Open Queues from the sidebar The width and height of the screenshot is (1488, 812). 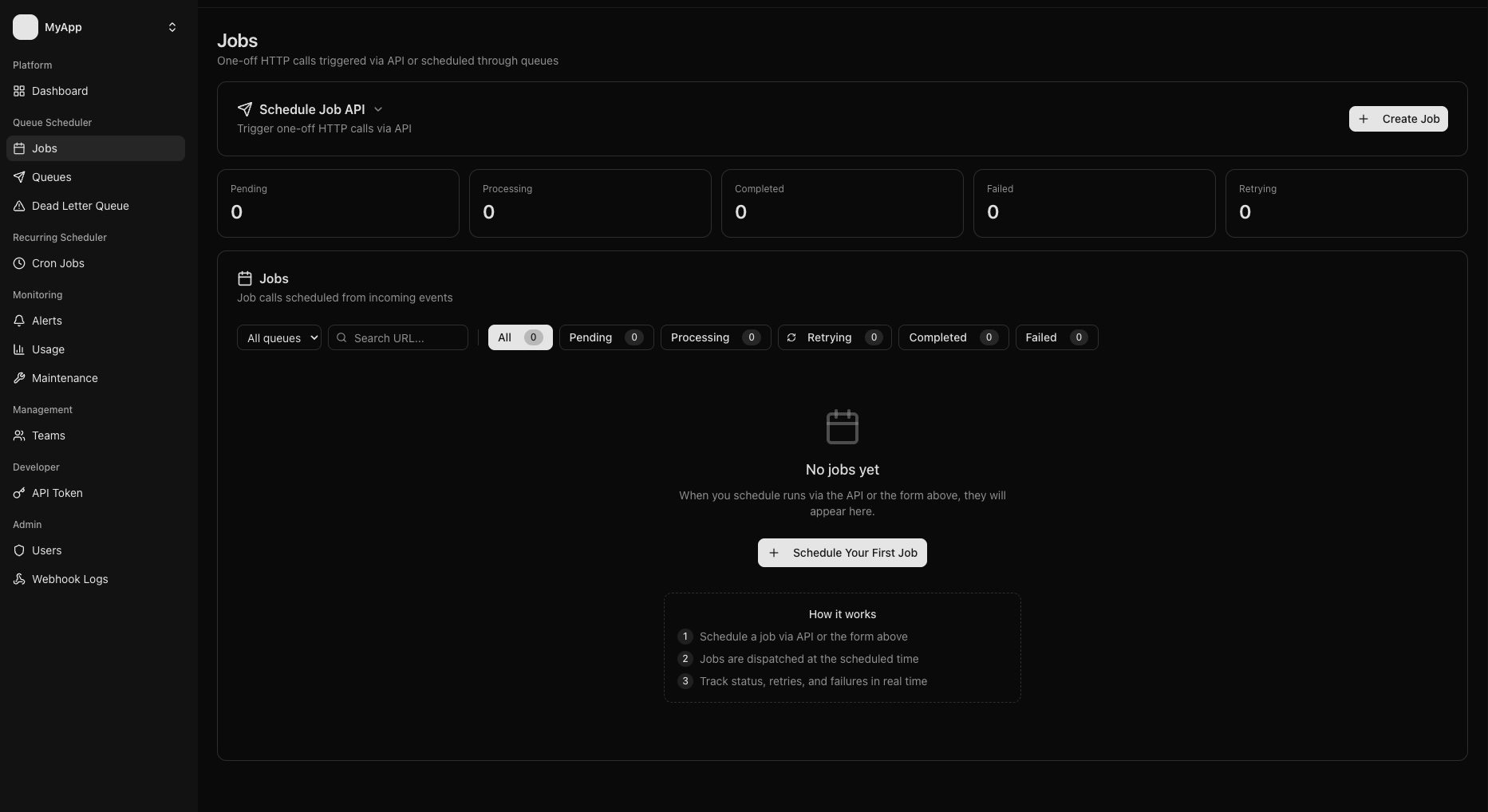(x=52, y=177)
